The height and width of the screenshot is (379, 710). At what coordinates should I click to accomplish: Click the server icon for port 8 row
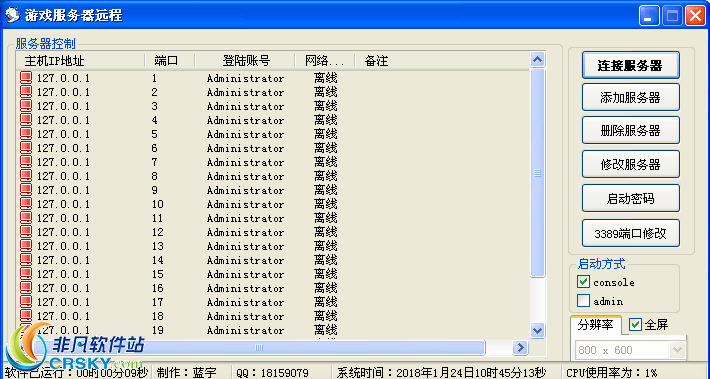[26, 176]
